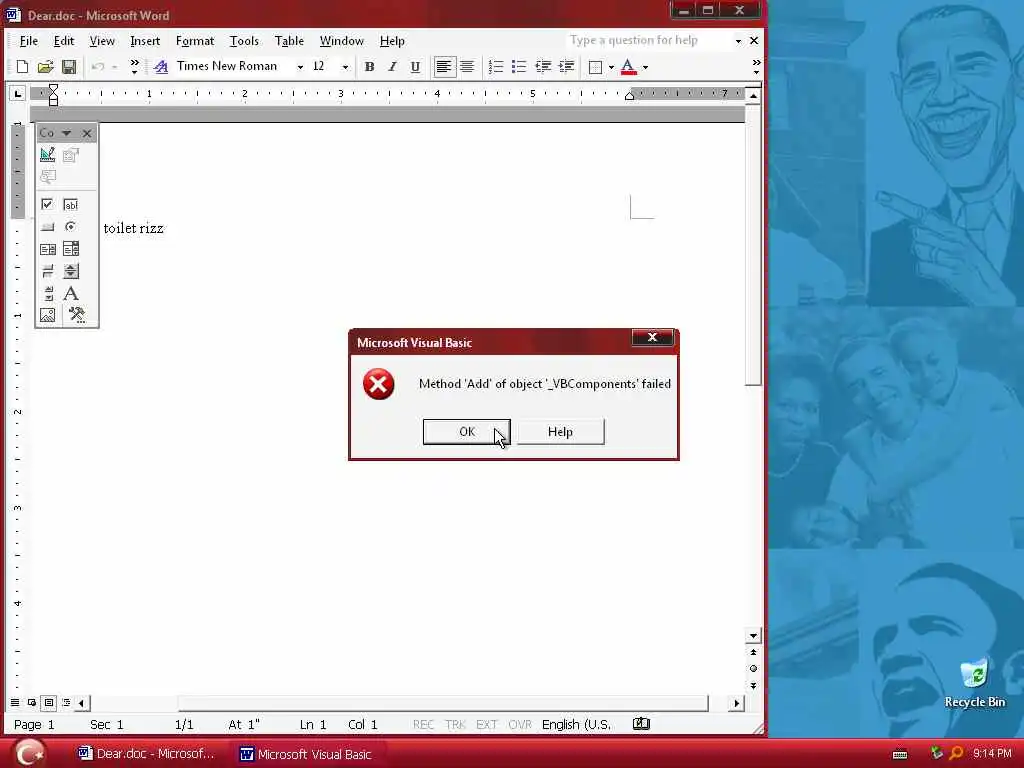Viewport: 1024px width, 768px height.
Task: Apply numbered list formatting
Action: (496, 67)
